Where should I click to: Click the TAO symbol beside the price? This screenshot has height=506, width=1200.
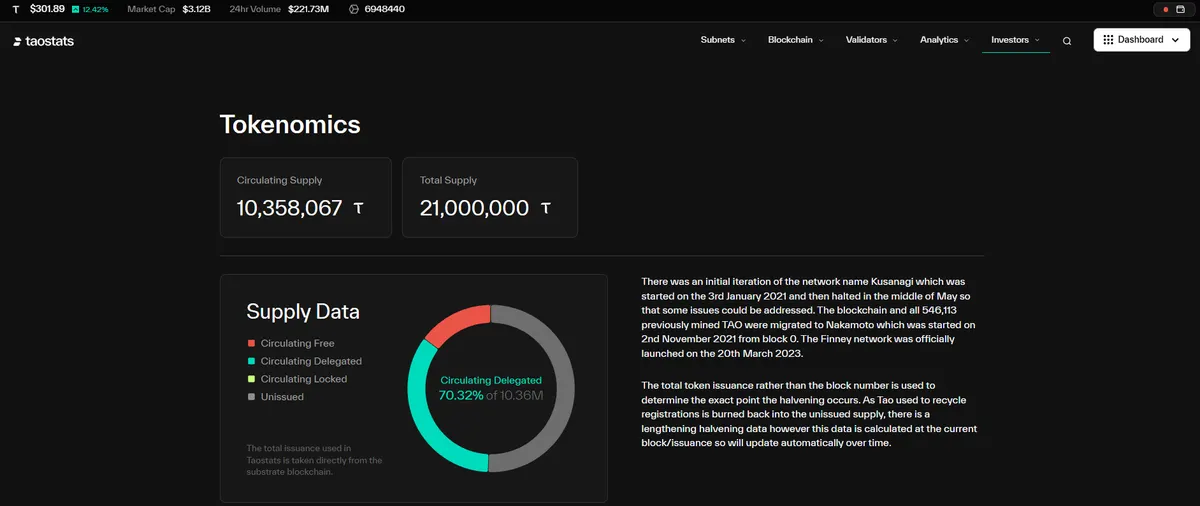pos(15,9)
